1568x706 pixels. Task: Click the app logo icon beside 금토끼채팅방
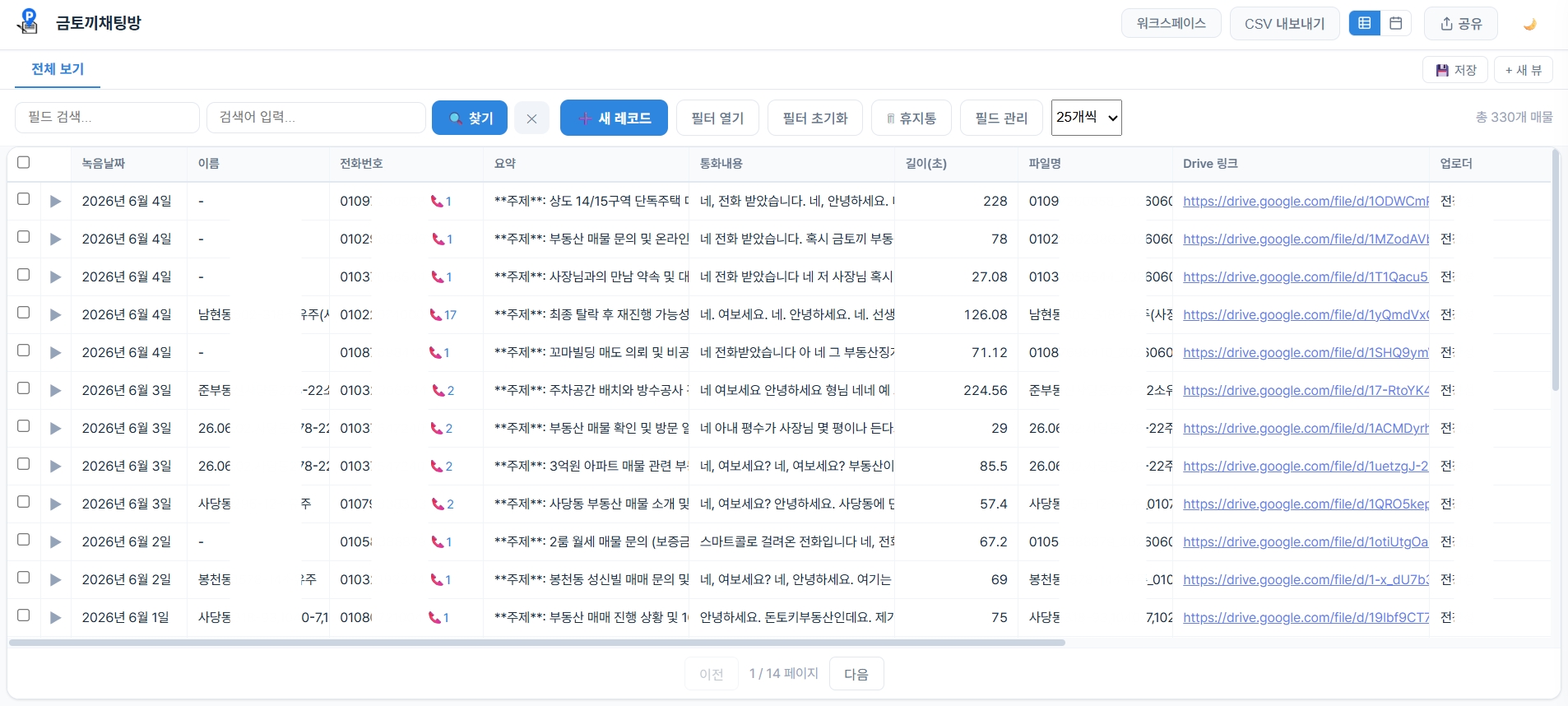[27, 21]
